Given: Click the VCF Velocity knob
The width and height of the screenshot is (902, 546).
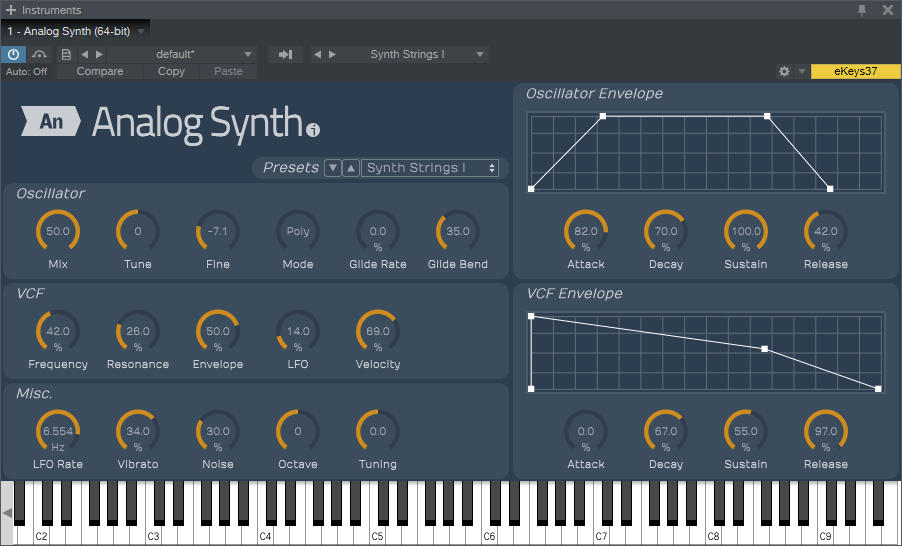Looking at the screenshot, I should click(377, 331).
